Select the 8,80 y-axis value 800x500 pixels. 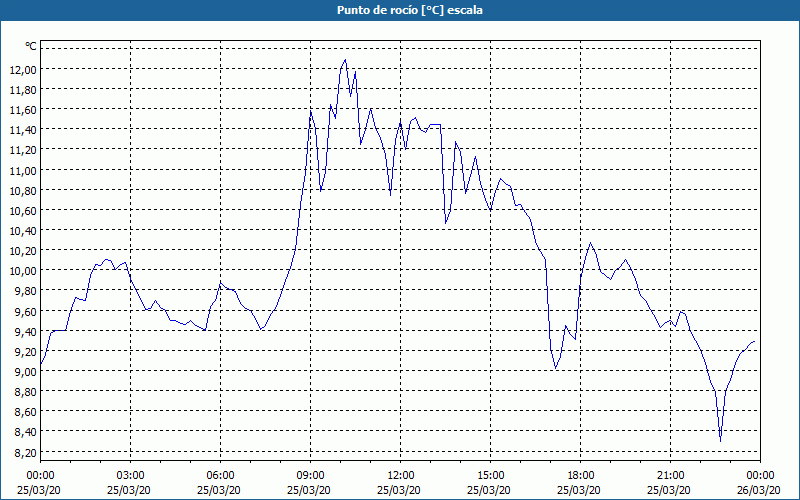tap(25, 392)
